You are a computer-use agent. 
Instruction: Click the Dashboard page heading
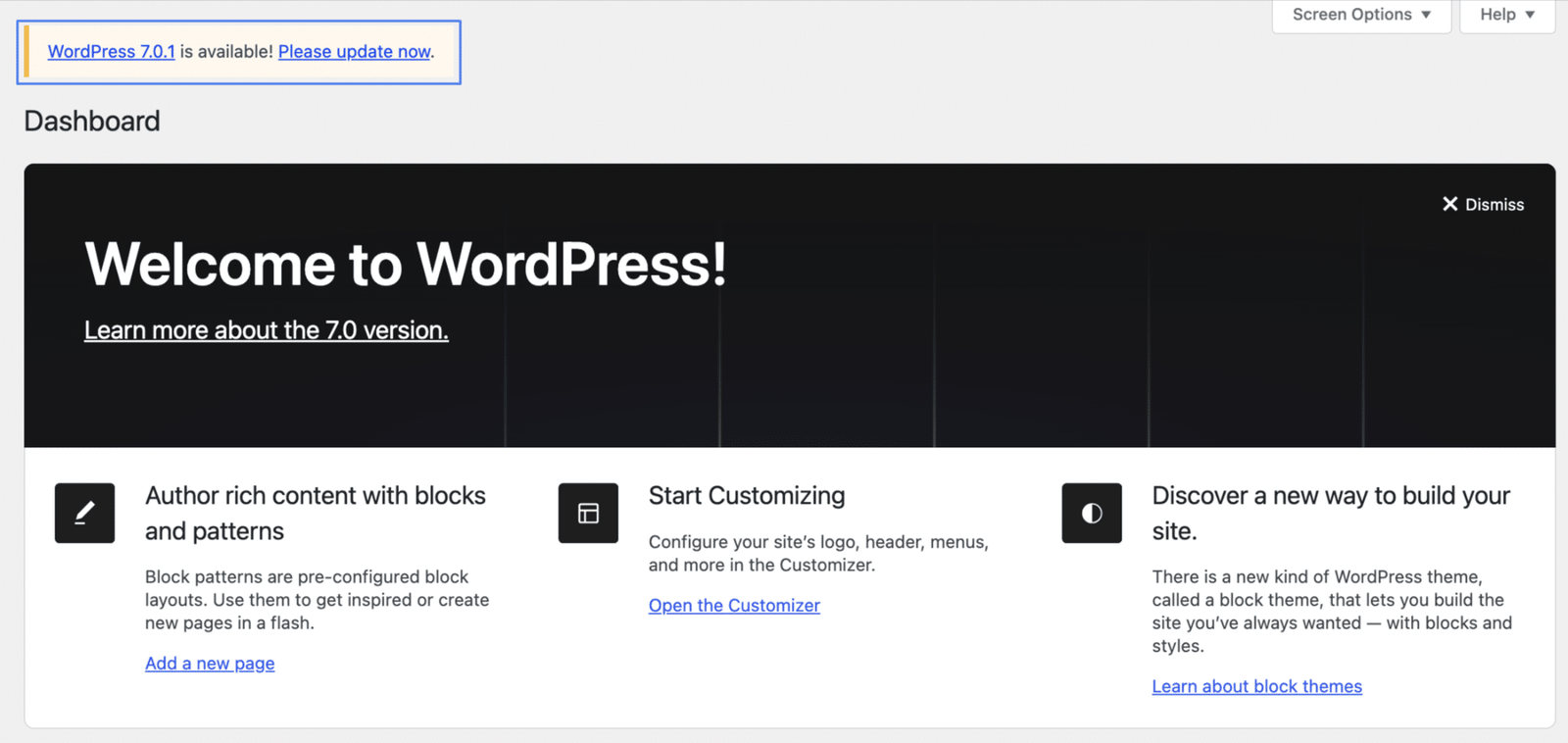(92, 121)
